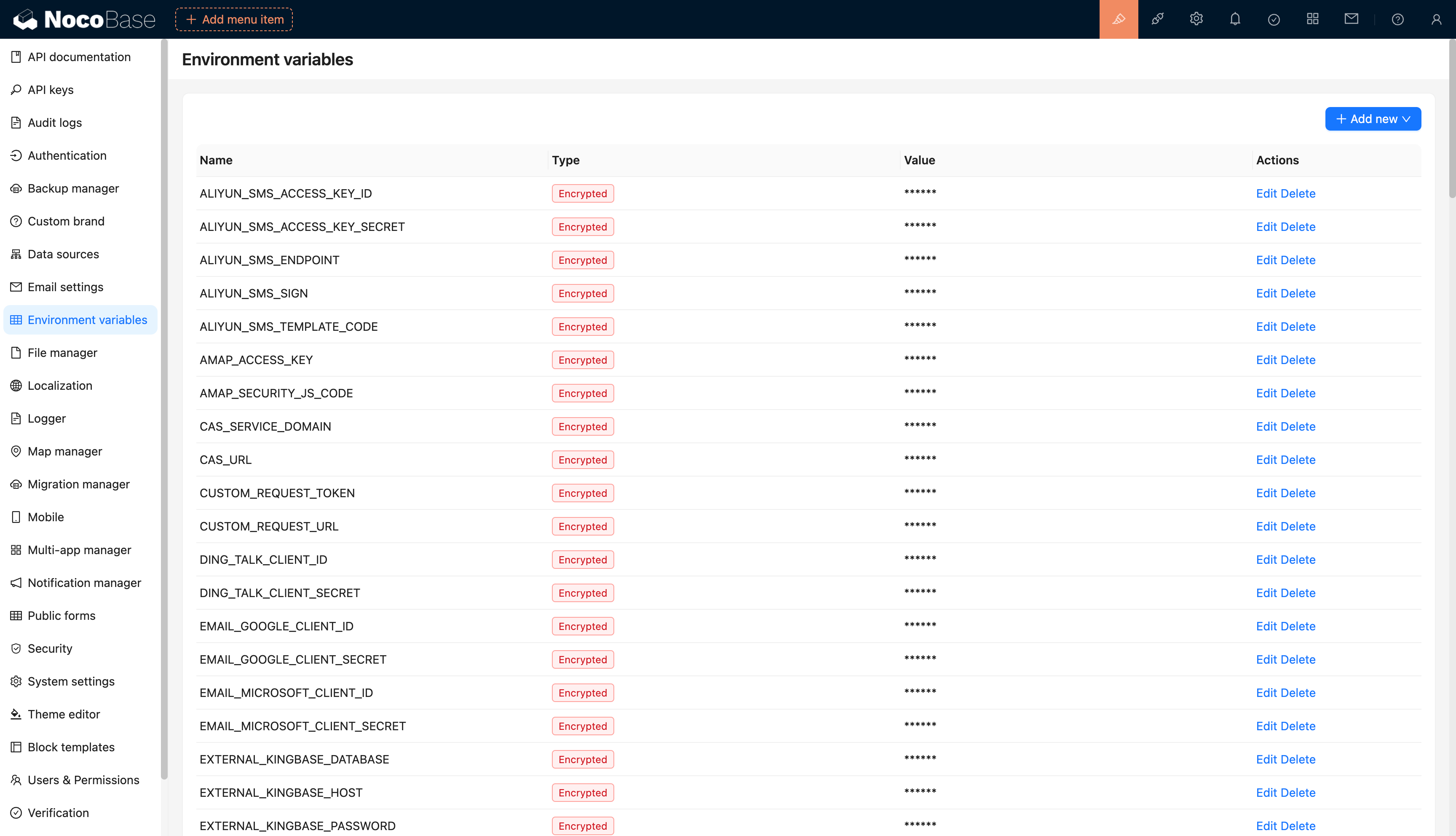This screenshot has height=836, width=1456.
Task: Open the plugin manager plug icon
Action: 1157,19
